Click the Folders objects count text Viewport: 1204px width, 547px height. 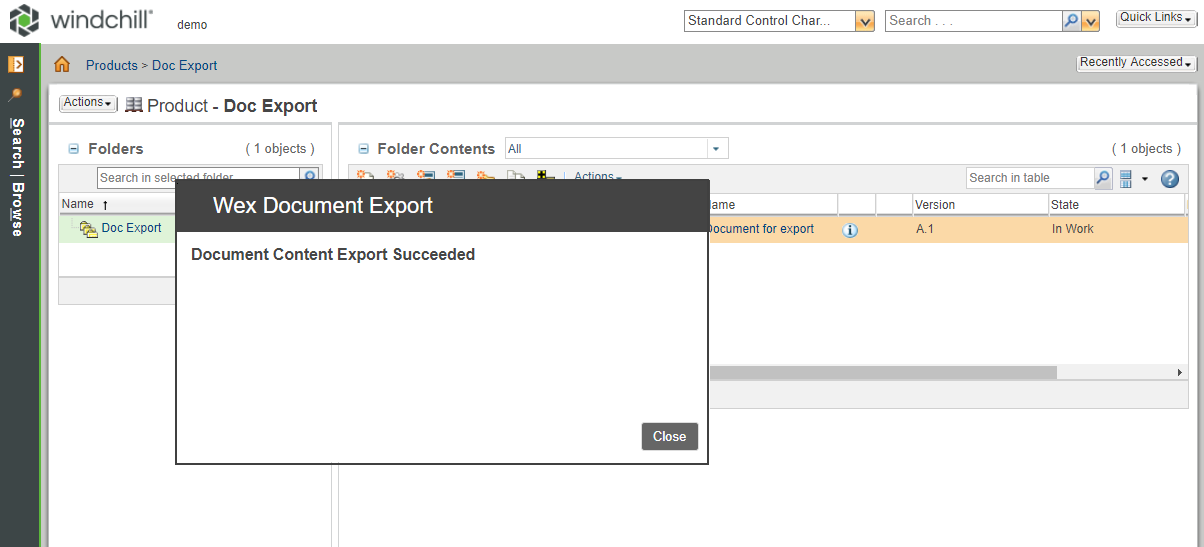(x=280, y=149)
